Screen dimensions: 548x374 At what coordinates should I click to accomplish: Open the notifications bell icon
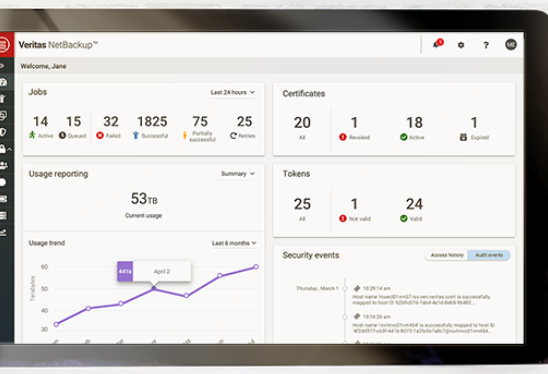click(x=437, y=44)
